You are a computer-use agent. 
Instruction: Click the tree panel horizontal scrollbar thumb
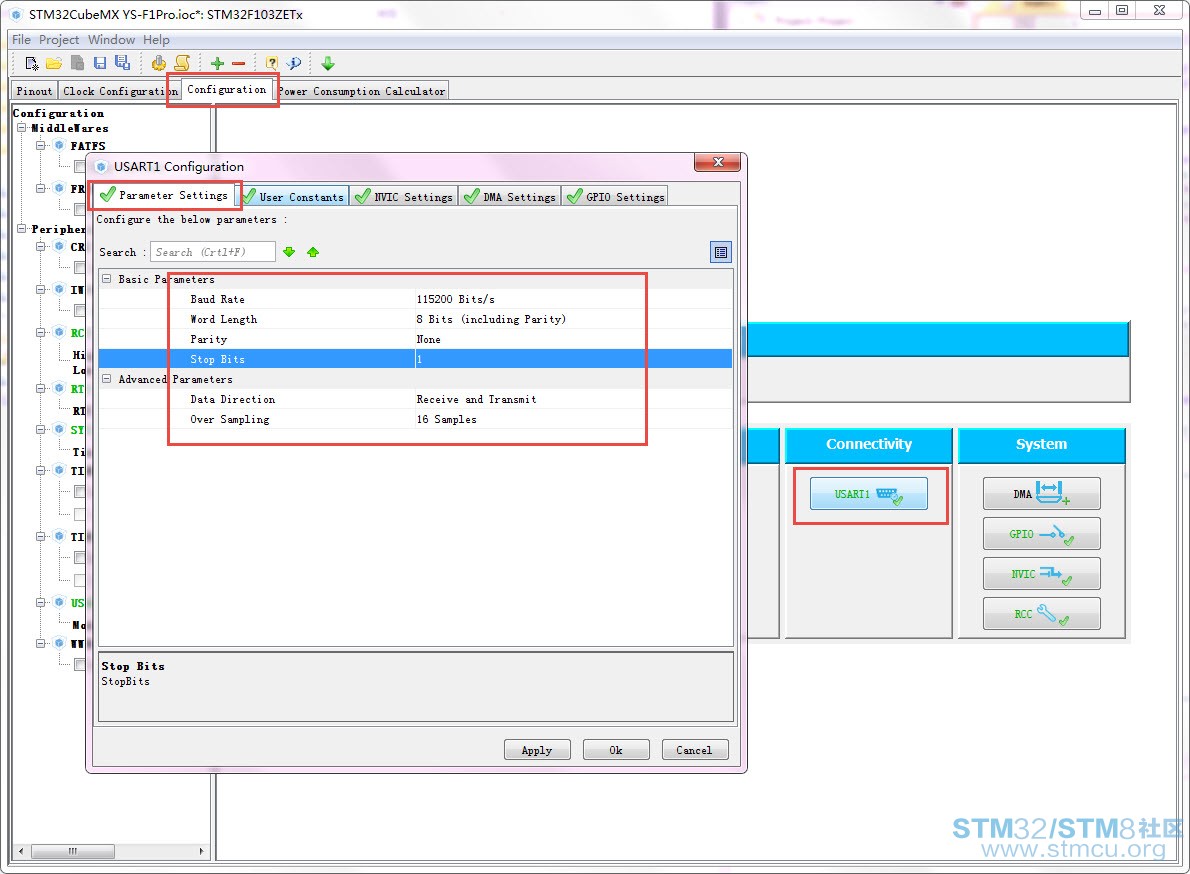click(73, 851)
